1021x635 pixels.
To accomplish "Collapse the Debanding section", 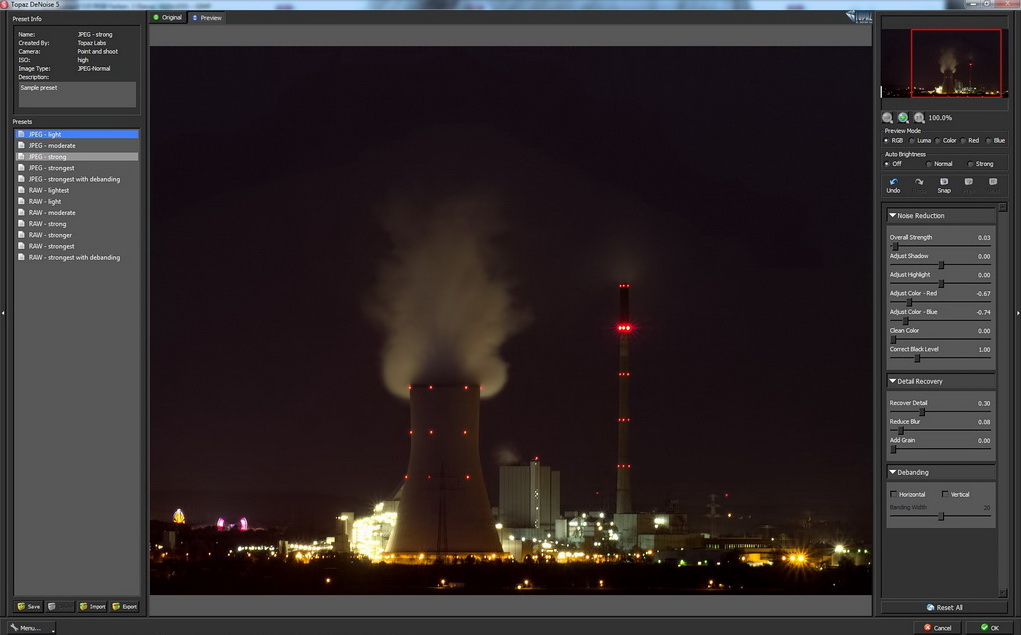I will (893, 472).
